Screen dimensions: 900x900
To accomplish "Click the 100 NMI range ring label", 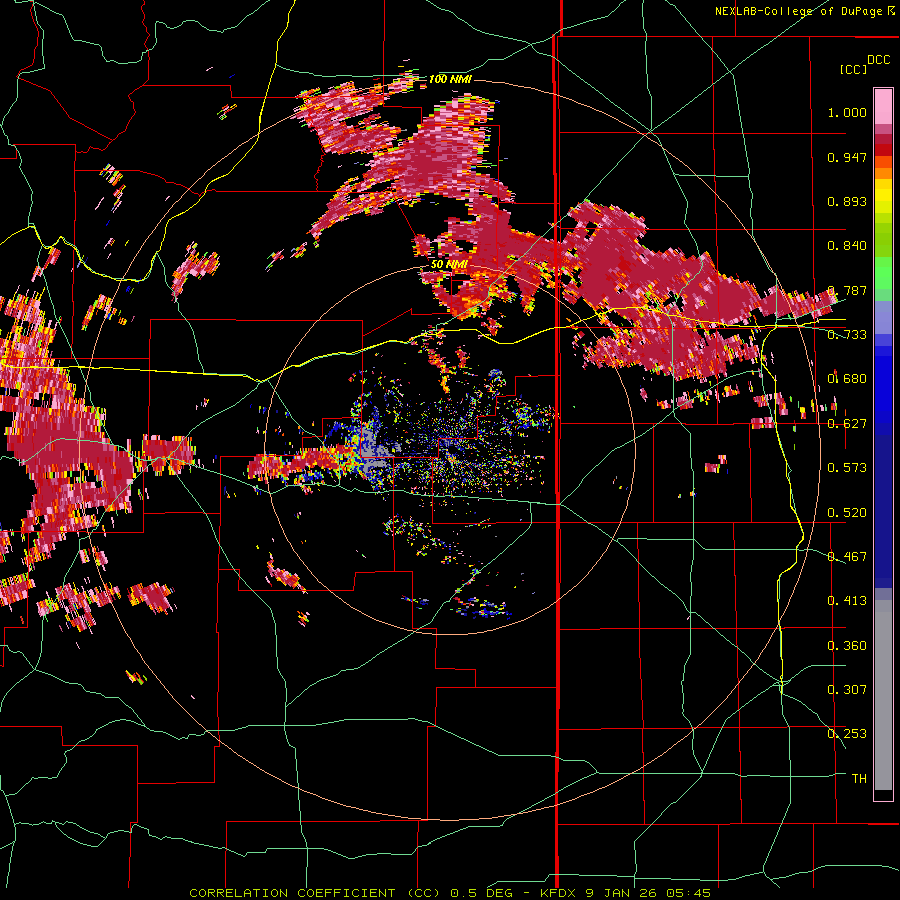I will point(450,79).
